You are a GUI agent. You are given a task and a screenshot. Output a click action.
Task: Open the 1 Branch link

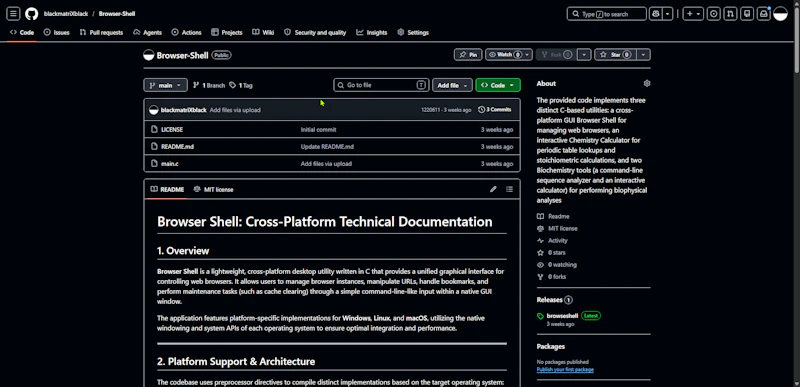(209, 85)
